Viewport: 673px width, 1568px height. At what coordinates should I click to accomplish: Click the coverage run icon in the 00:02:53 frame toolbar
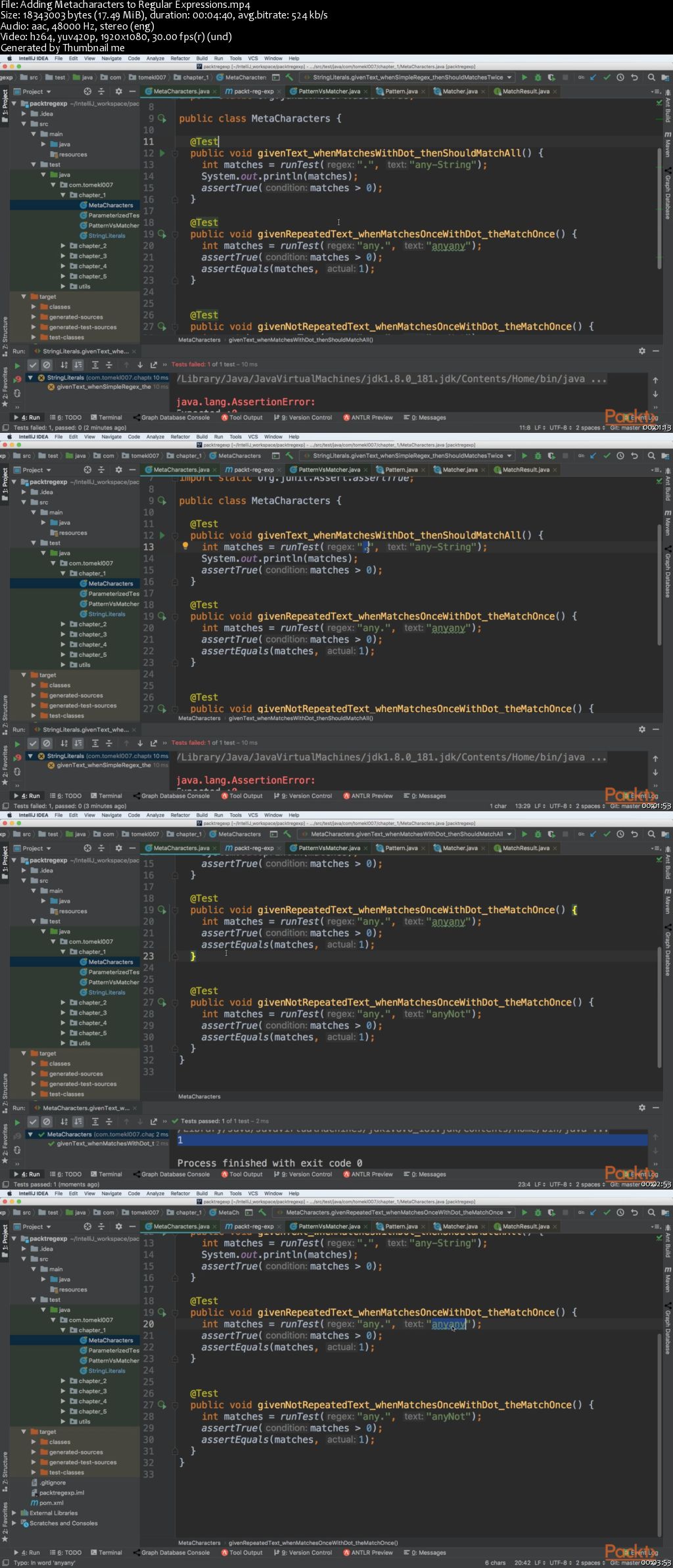coord(551,834)
